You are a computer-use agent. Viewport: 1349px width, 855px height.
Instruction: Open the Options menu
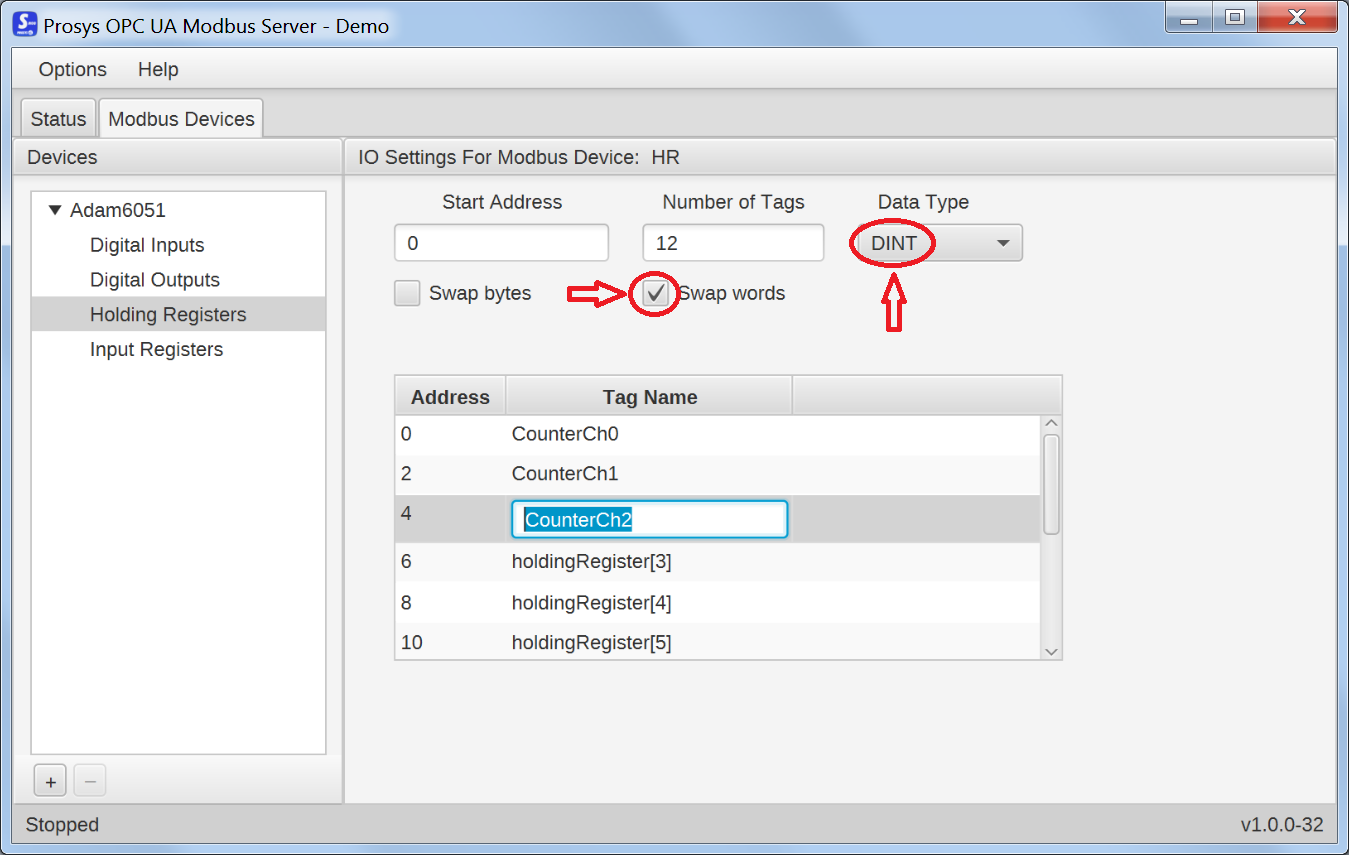point(73,69)
